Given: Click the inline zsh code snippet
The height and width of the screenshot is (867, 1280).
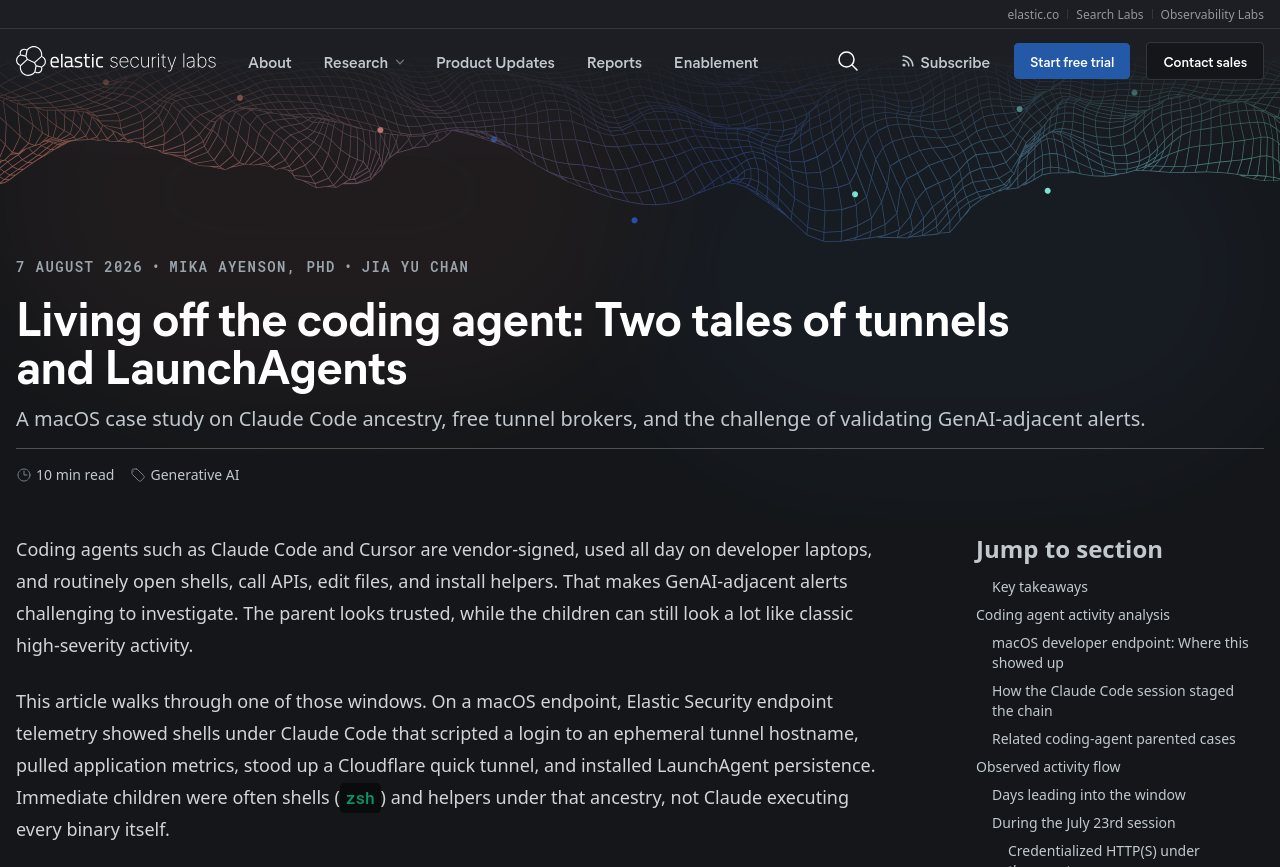Looking at the screenshot, I should point(360,798).
